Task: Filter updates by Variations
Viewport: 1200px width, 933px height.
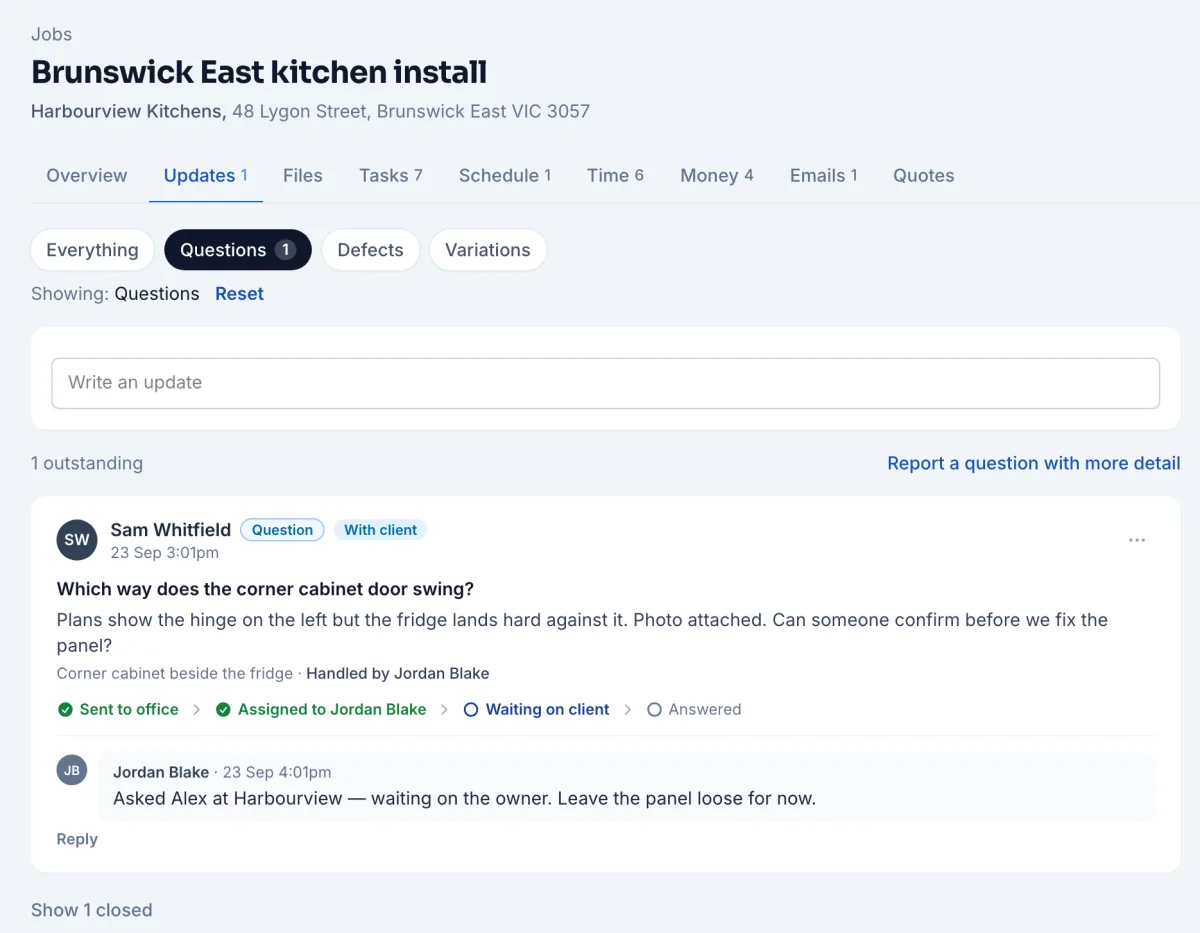Action: point(488,250)
